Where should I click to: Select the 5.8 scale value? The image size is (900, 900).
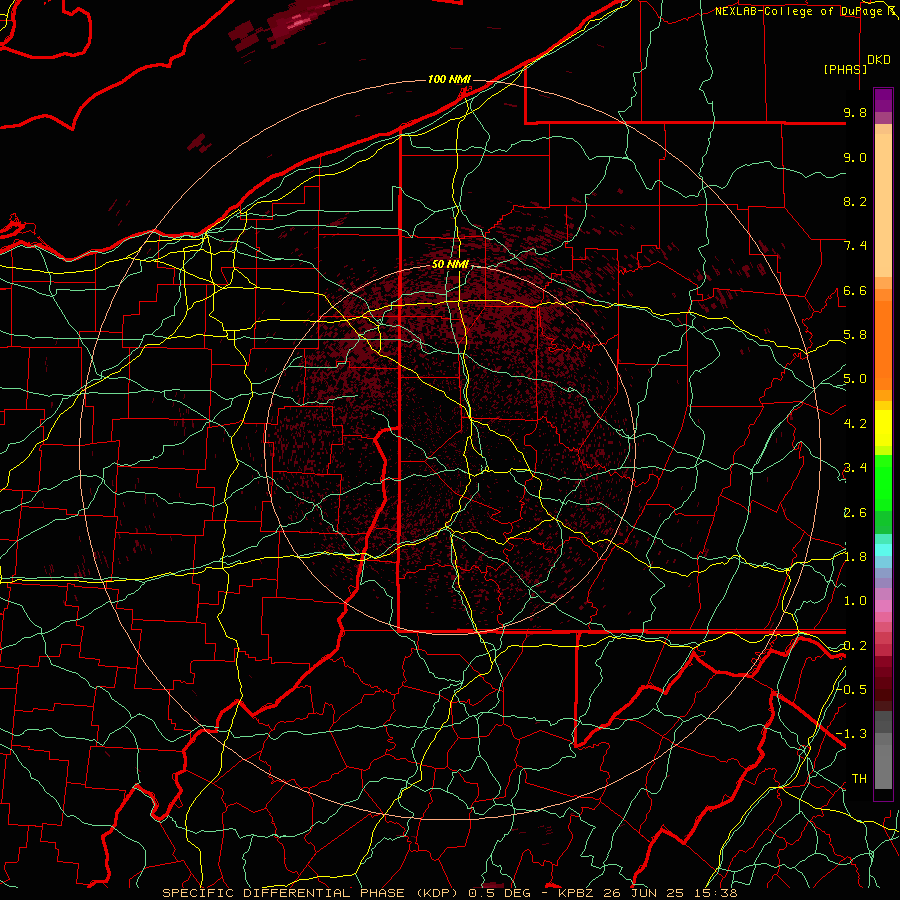click(x=855, y=335)
